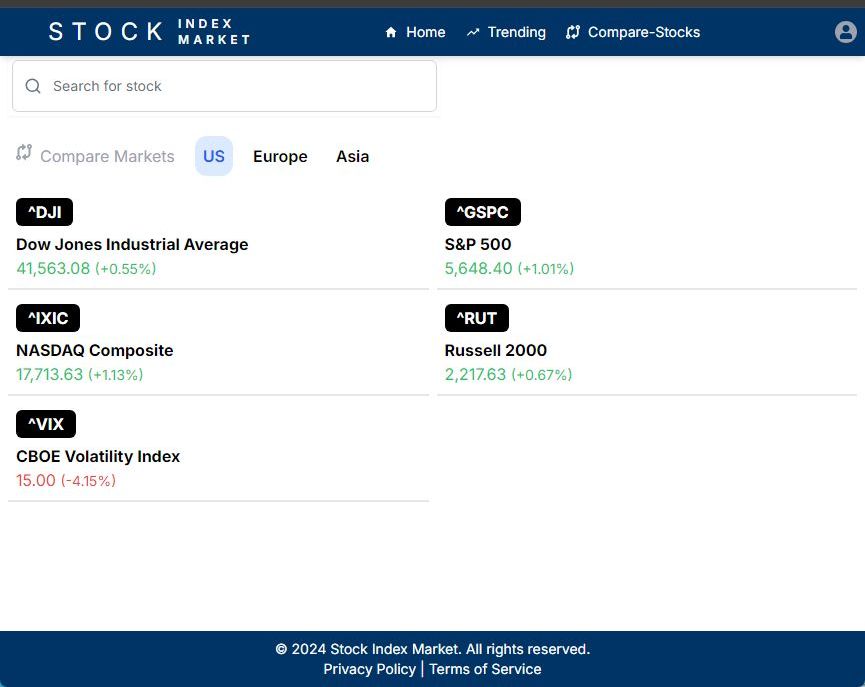This screenshot has height=687, width=865.
Task: Open the Compare-Stocks page
Action: pyautogui.click(x=633, y=33)
